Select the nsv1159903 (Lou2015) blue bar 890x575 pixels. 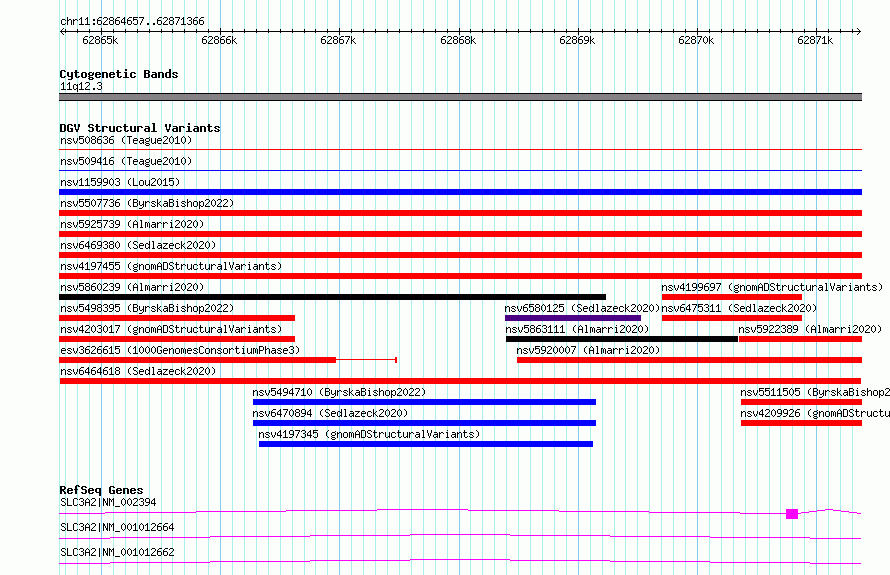pyautogui.click(x=460, y=192)
